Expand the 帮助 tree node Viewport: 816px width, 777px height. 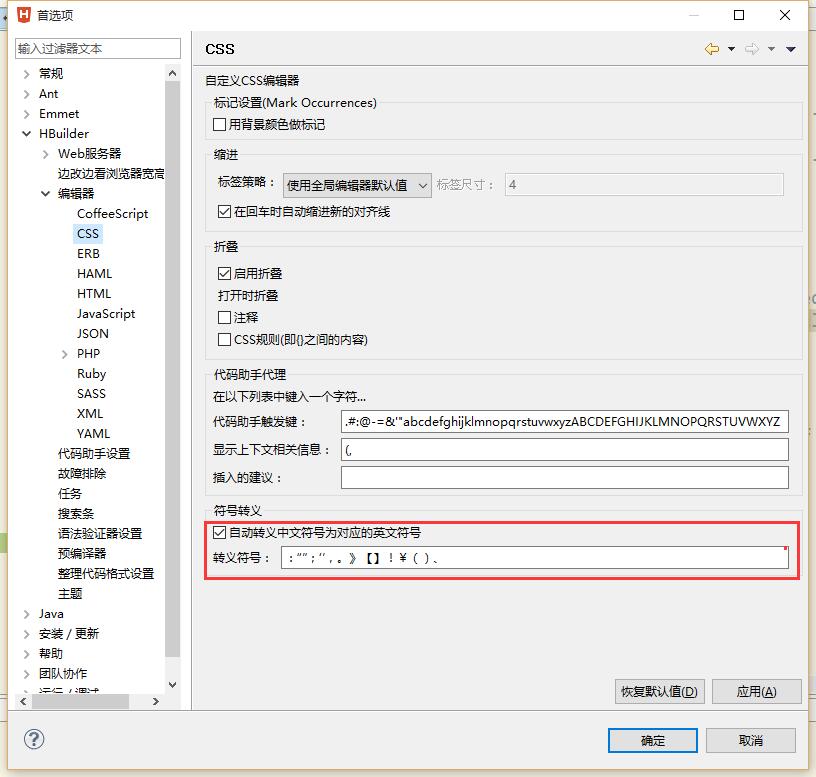27,654
